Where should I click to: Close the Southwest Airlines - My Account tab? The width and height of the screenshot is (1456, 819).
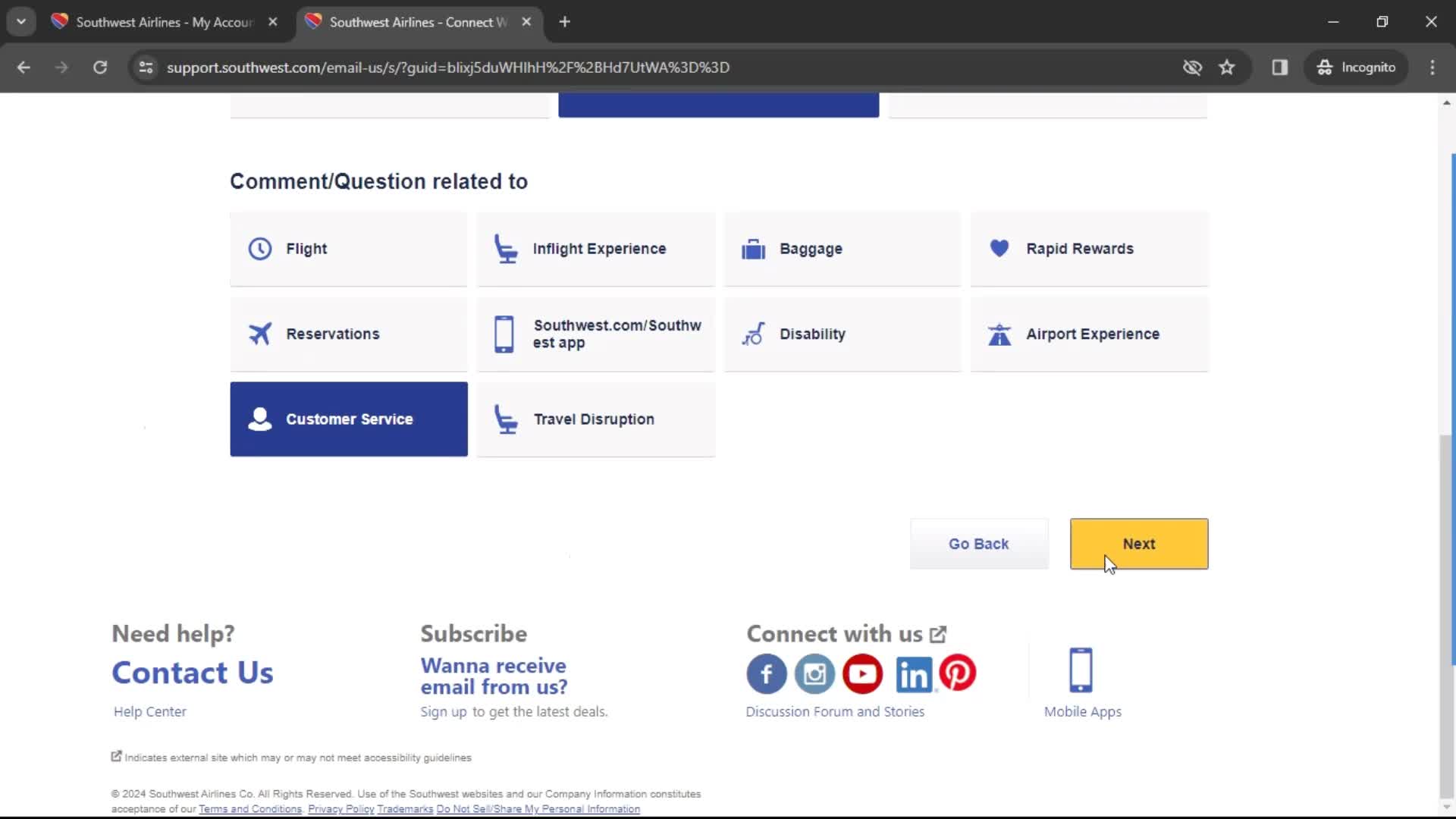pyautogui.click(x=273, y=22)
